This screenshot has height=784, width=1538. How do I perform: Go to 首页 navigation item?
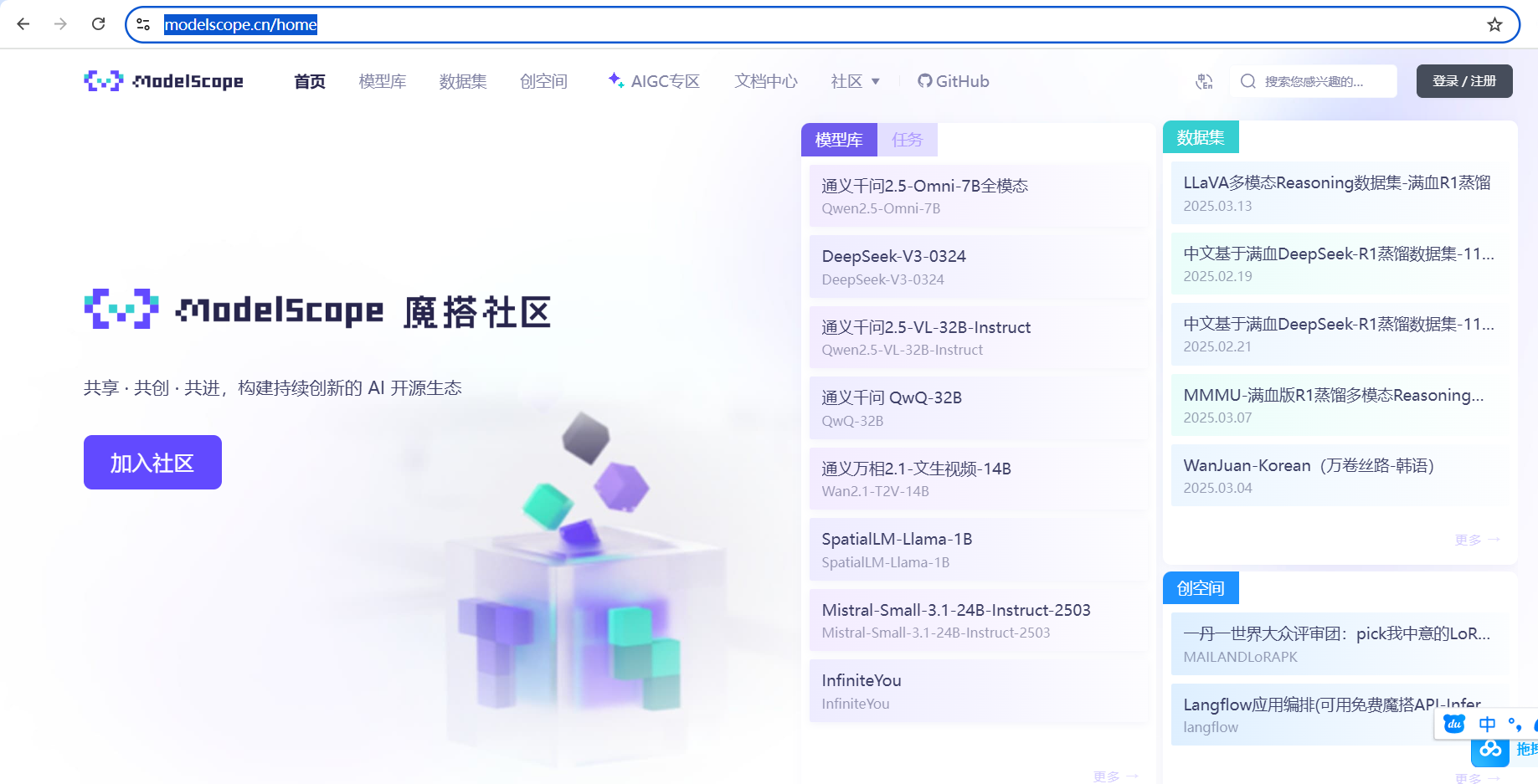(x=310, y=81)
